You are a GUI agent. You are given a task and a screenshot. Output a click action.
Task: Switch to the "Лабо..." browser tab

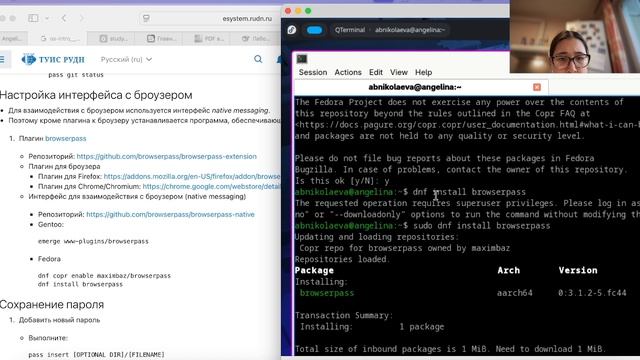click(x=256, y=38)
